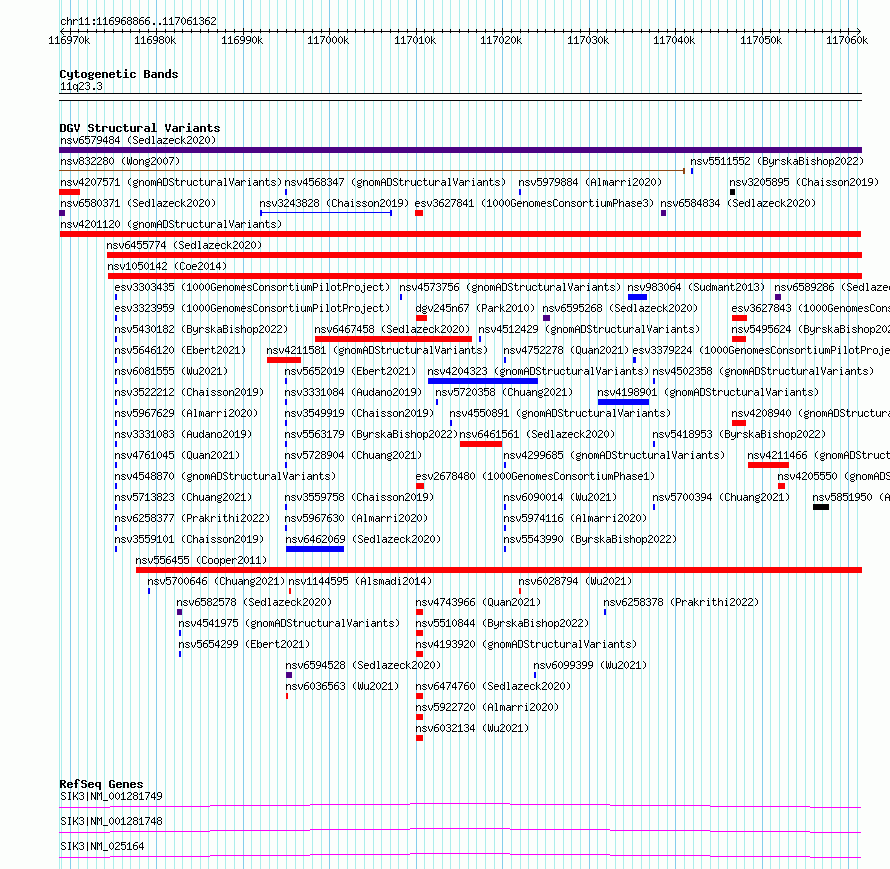Screen dimensions: 890x869
Task: Click nsv6032134 (Wu2021) label
Action: tap(472, 728)
